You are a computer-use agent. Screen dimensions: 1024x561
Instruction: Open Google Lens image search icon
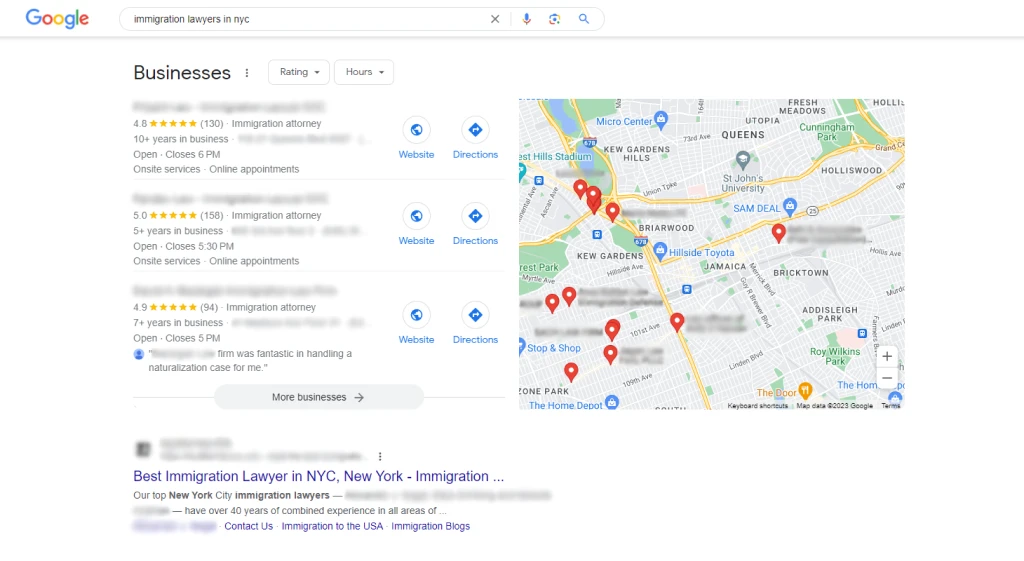pyautogui.click(x=554, y=19)
